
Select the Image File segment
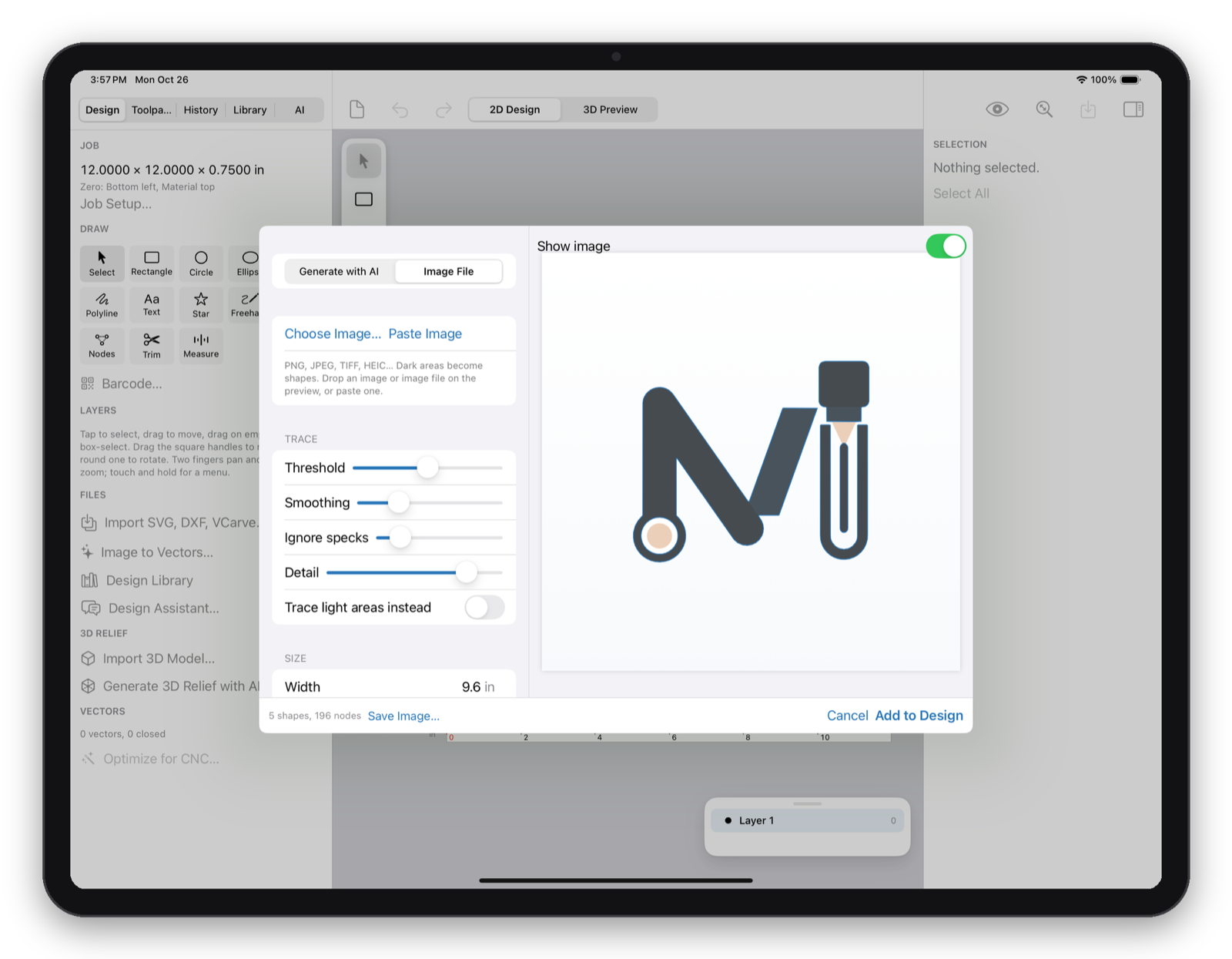pos(448,271)
